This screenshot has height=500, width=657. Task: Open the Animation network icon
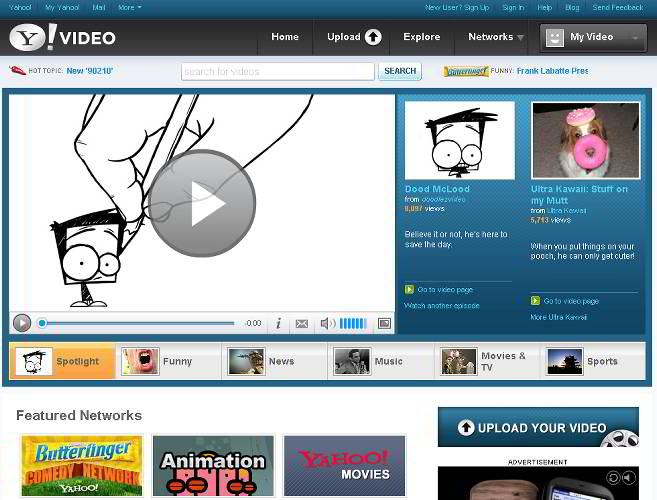pyautogui.click(x=213, y=466)
